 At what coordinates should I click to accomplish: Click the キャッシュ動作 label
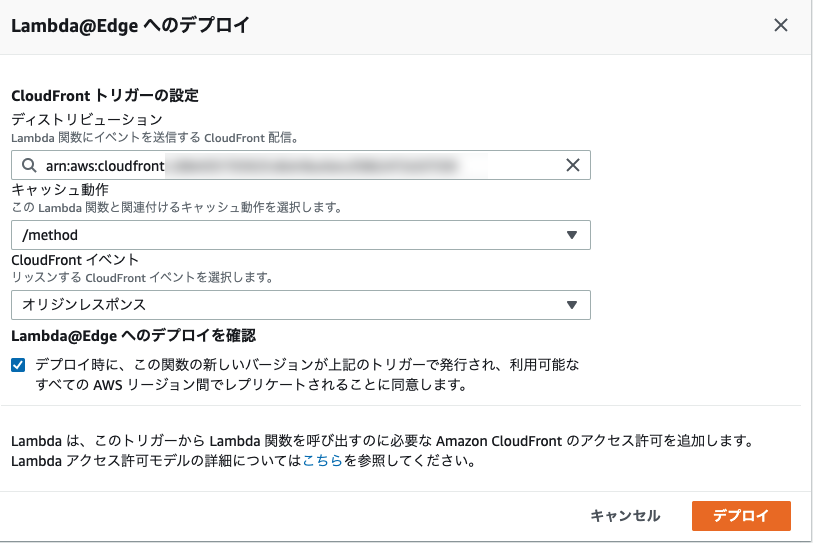60,190
